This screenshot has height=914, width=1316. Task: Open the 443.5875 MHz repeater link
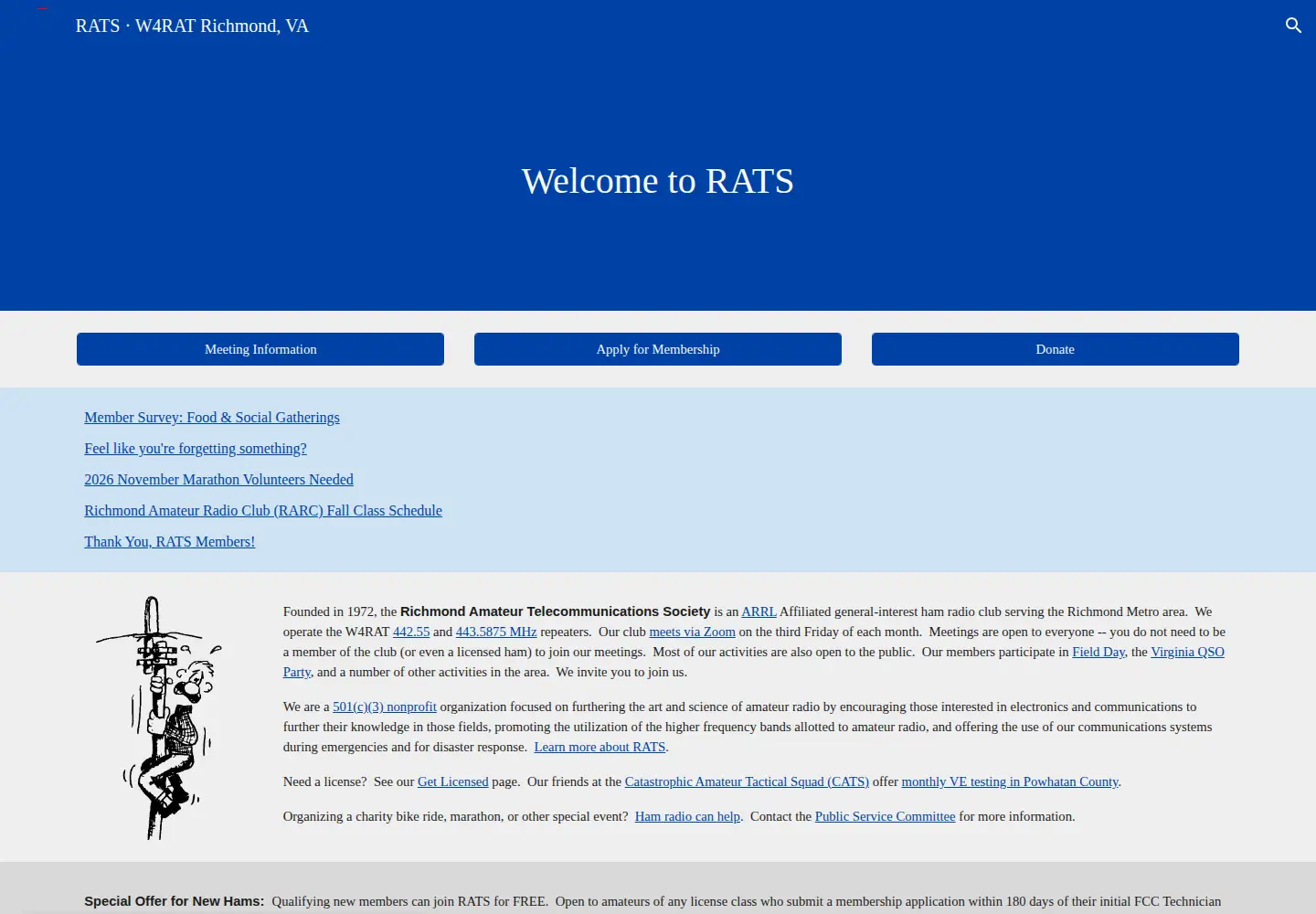click(496, 632)
